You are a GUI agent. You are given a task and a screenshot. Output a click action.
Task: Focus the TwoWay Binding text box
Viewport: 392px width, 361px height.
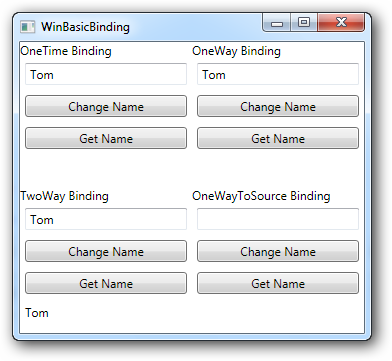[106, 219]
